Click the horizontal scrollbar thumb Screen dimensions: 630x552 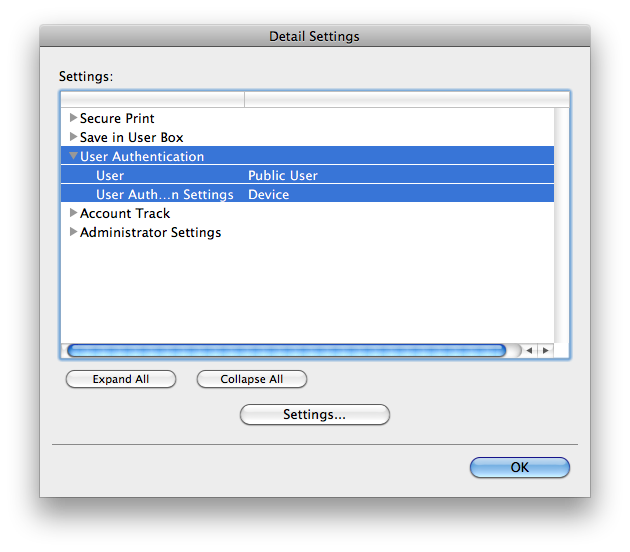click(286, 350)
